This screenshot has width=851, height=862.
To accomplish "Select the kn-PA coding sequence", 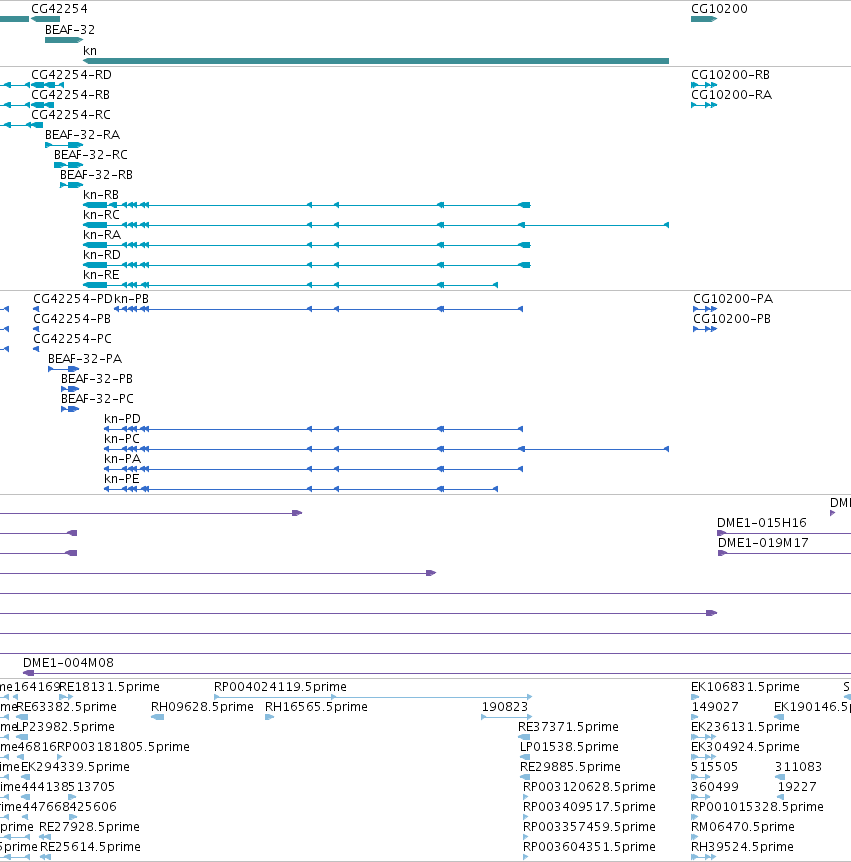I will (313, 469).
